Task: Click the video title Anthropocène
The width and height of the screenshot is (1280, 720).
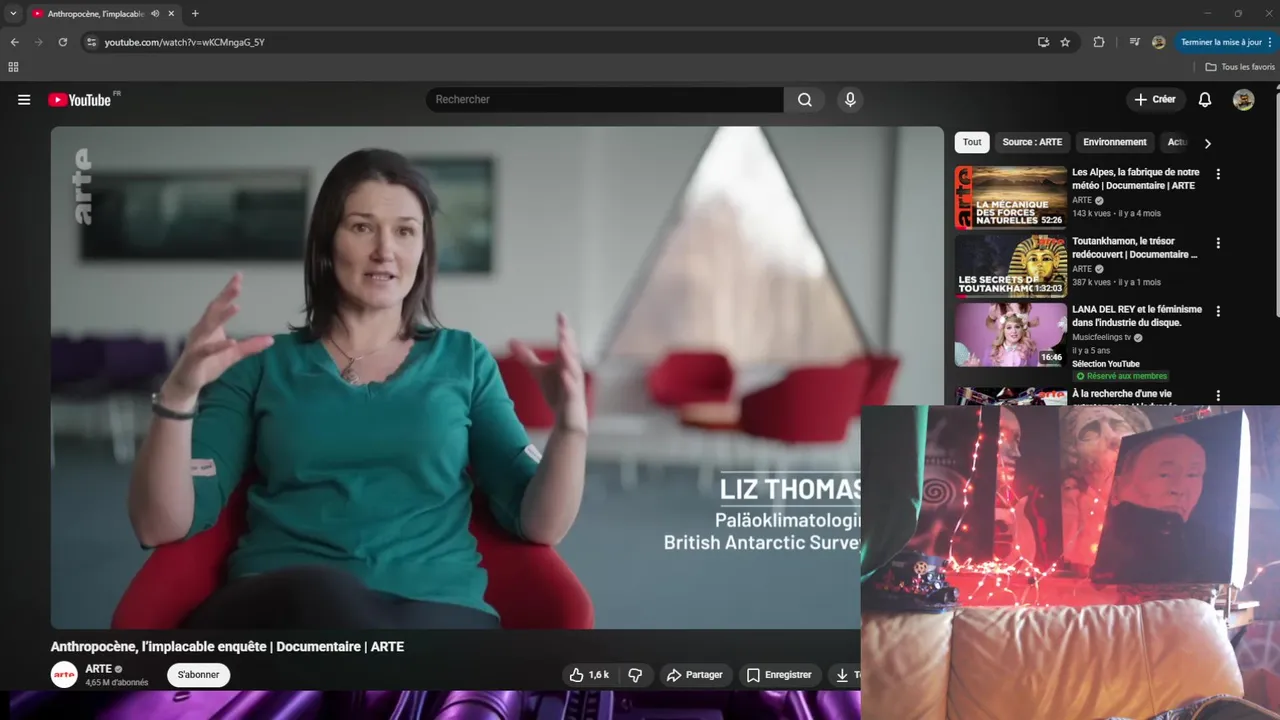Action: [227, 647]
